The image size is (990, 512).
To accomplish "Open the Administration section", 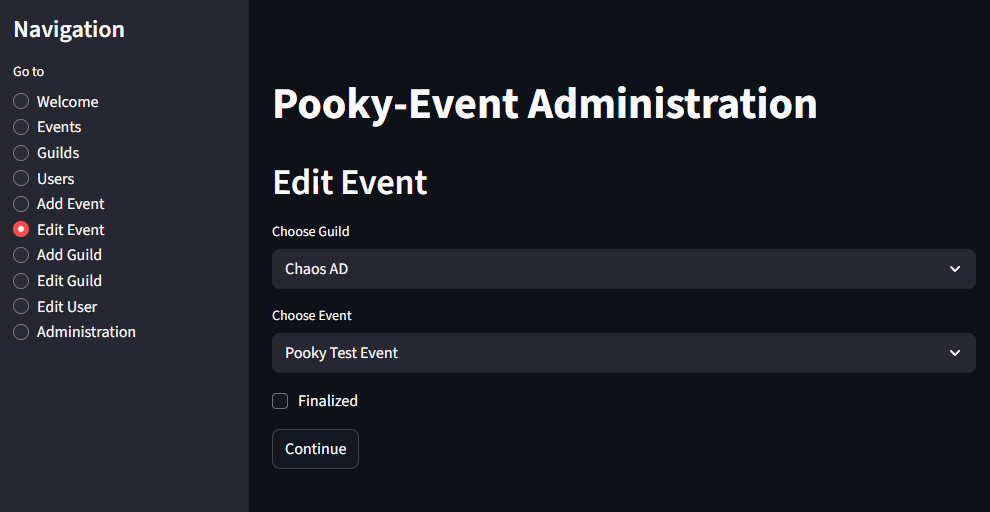I will pyautogui.click(x=21, y=332).
